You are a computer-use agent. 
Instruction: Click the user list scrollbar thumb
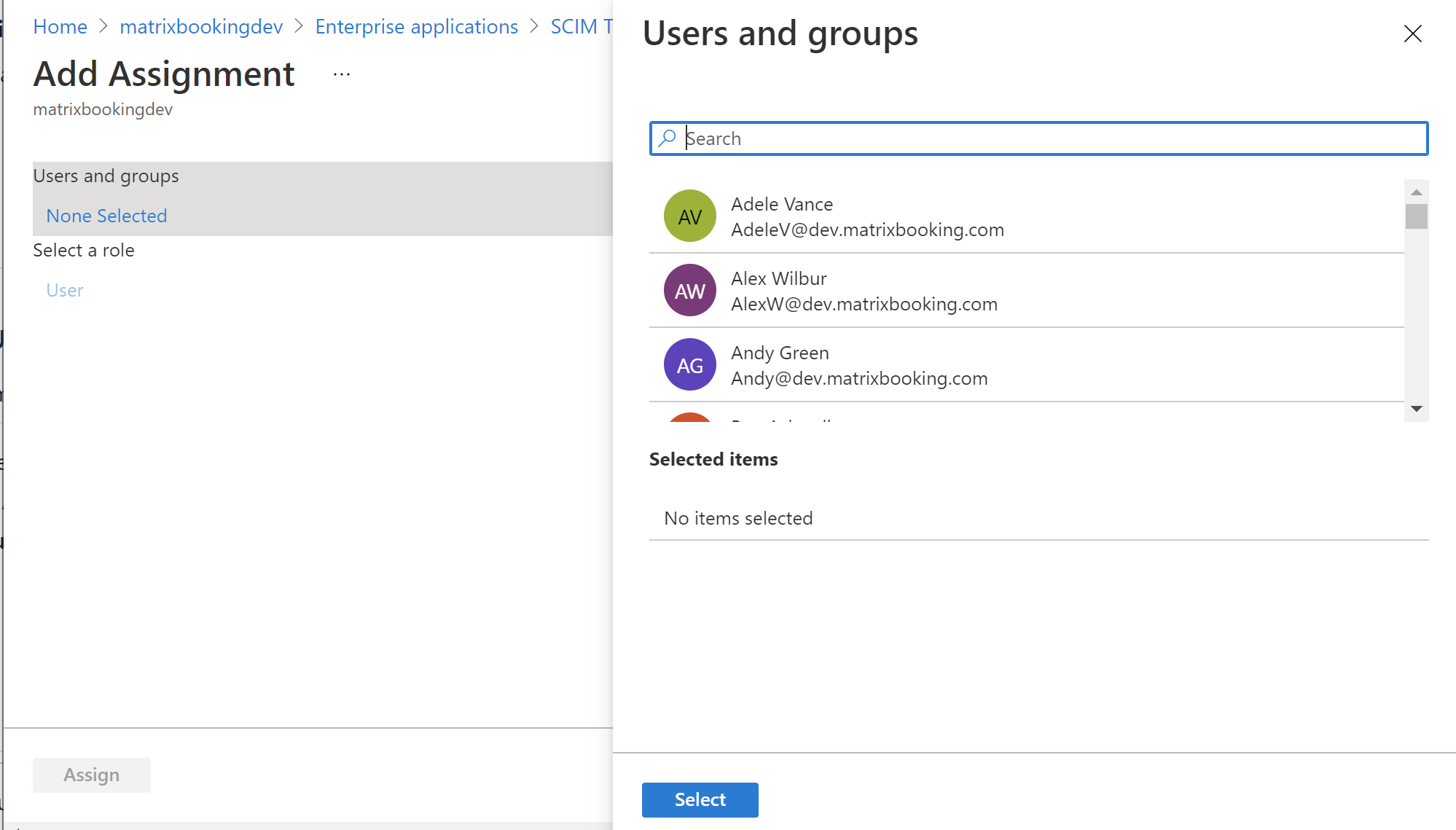point(1416,216)
